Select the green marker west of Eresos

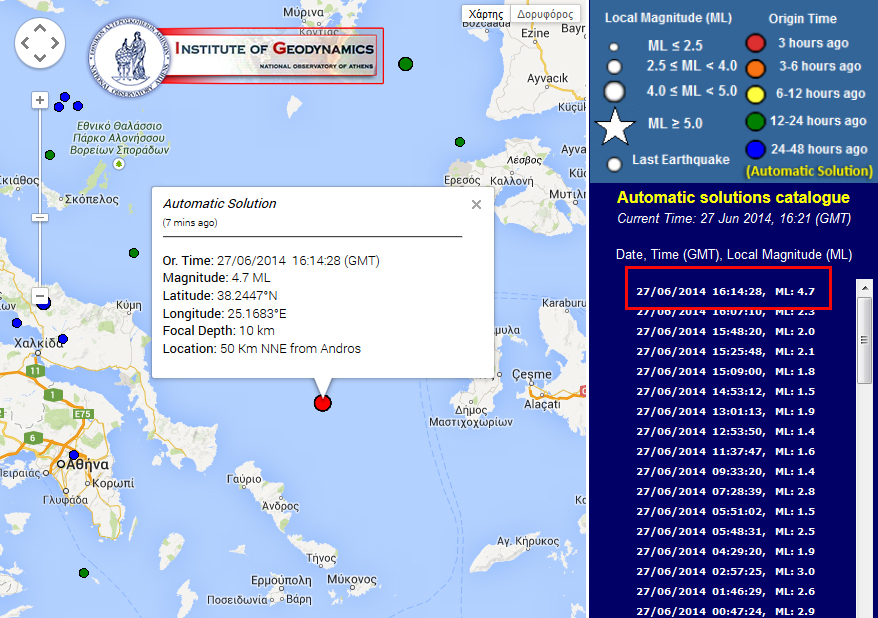tap(460, 142)
